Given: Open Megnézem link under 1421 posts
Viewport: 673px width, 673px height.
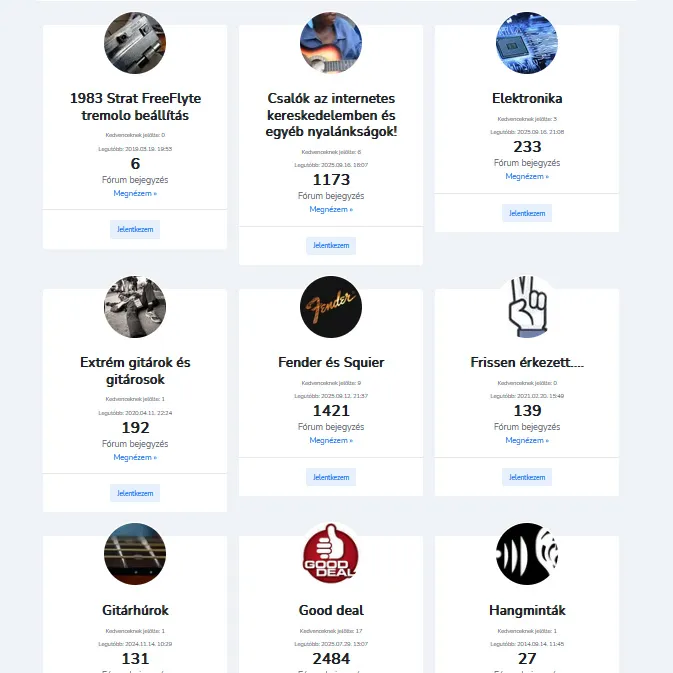Looking at the screenshot, I should pyautogui.click(x=331, y=440).
